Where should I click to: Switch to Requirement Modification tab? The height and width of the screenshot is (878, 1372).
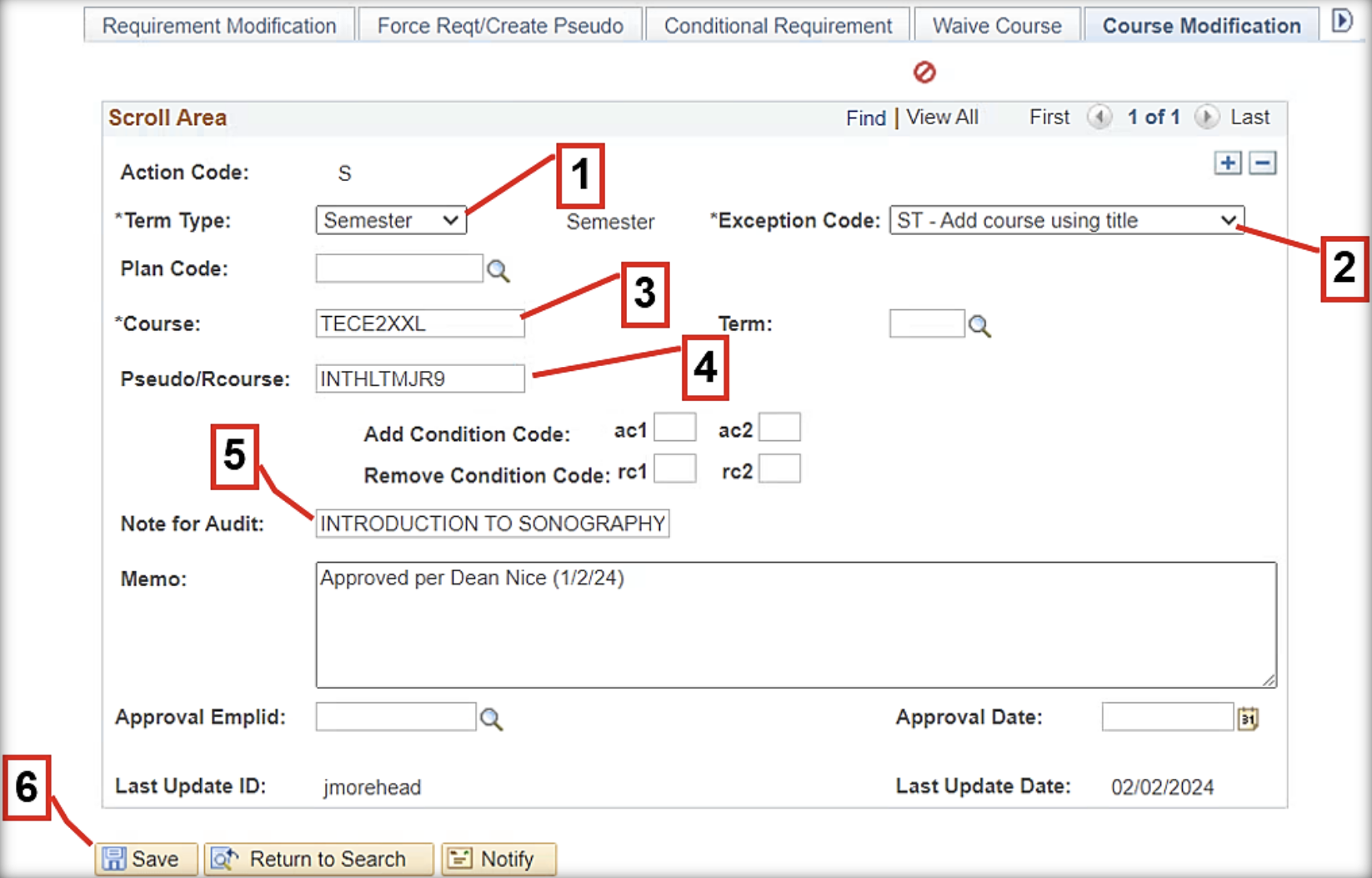point(219,26)
